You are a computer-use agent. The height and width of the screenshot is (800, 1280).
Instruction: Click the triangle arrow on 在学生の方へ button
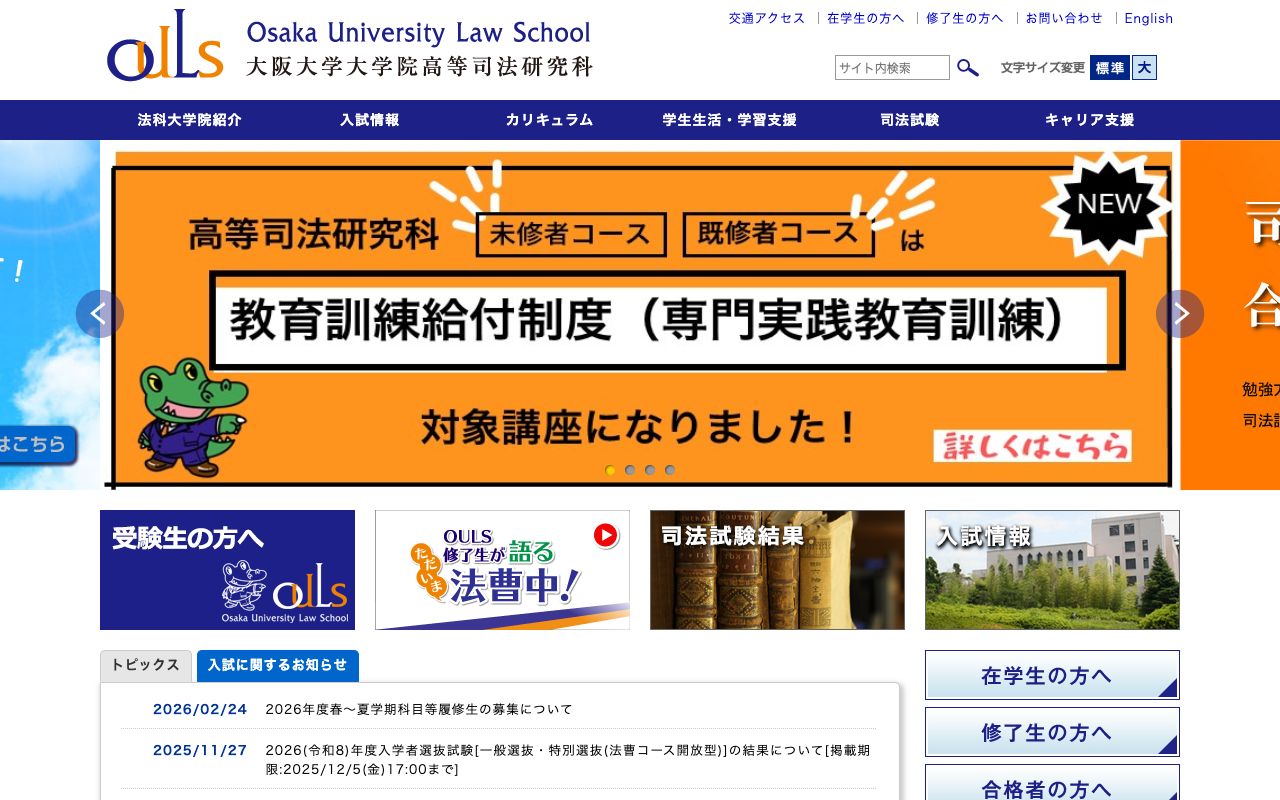1168,688
